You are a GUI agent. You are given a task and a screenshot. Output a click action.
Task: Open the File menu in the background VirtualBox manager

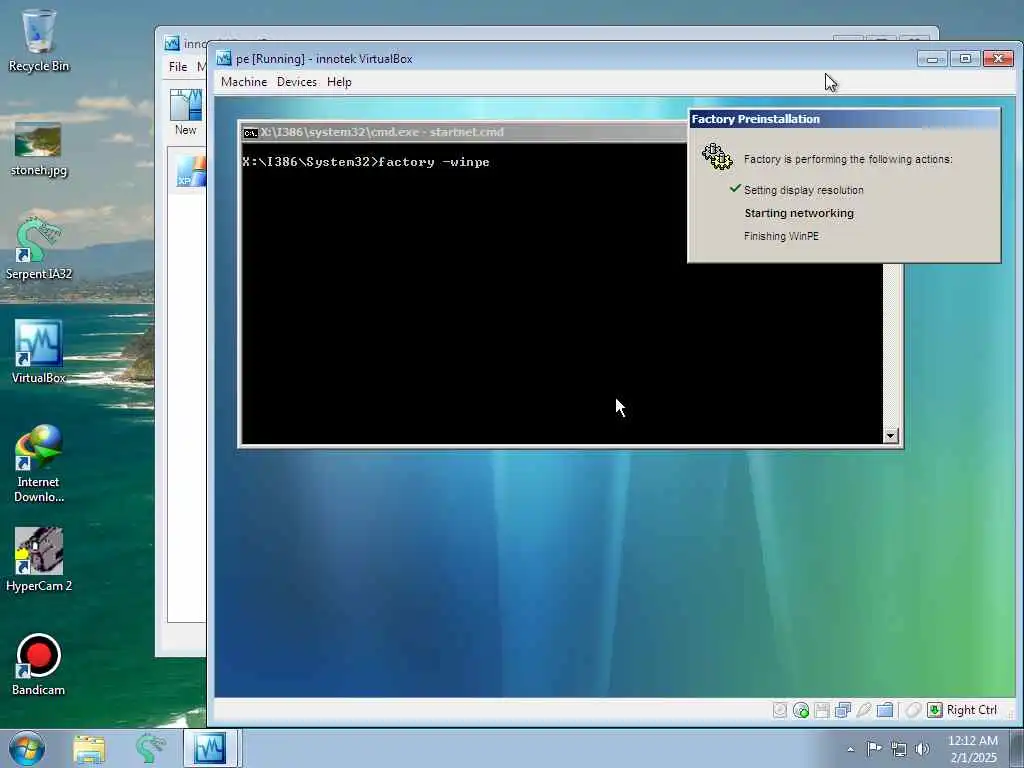click(x=178, y=67)
